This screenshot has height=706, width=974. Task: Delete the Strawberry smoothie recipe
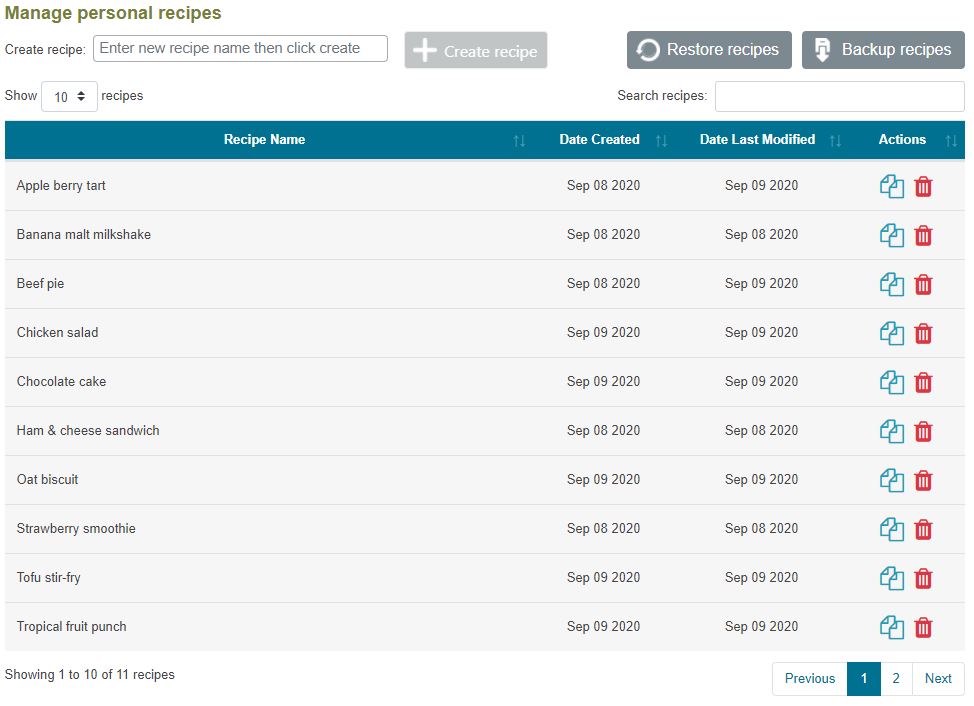[x=923, y=530]
